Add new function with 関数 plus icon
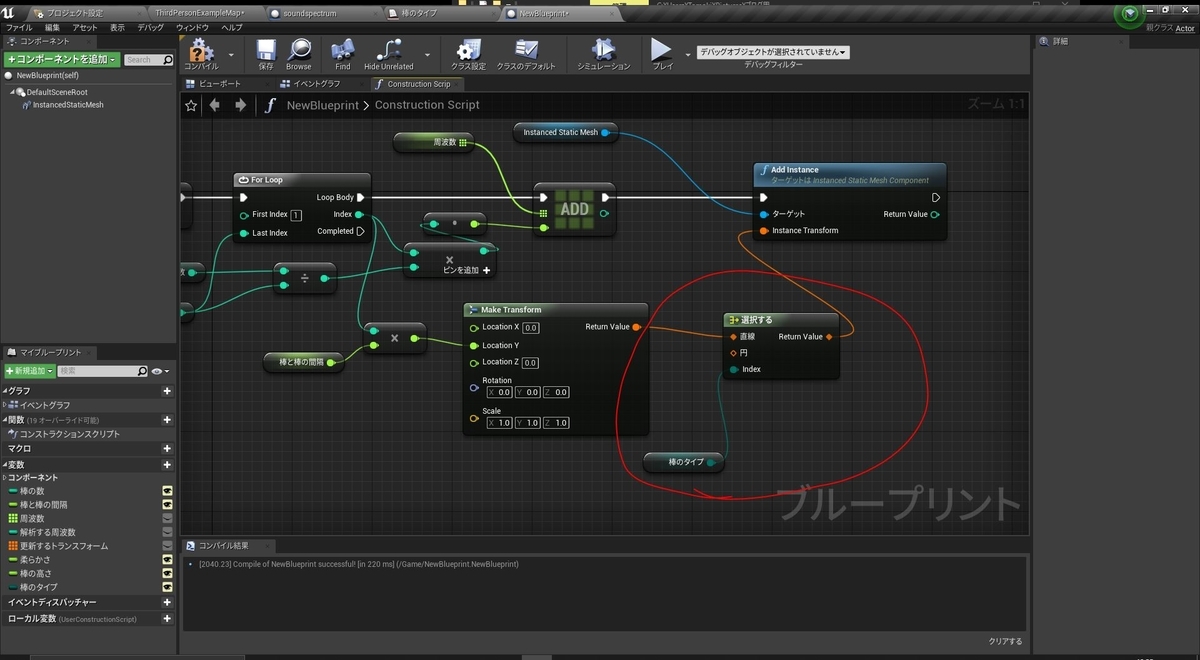This screenshot has height=660, width=1200. point(167,420)
